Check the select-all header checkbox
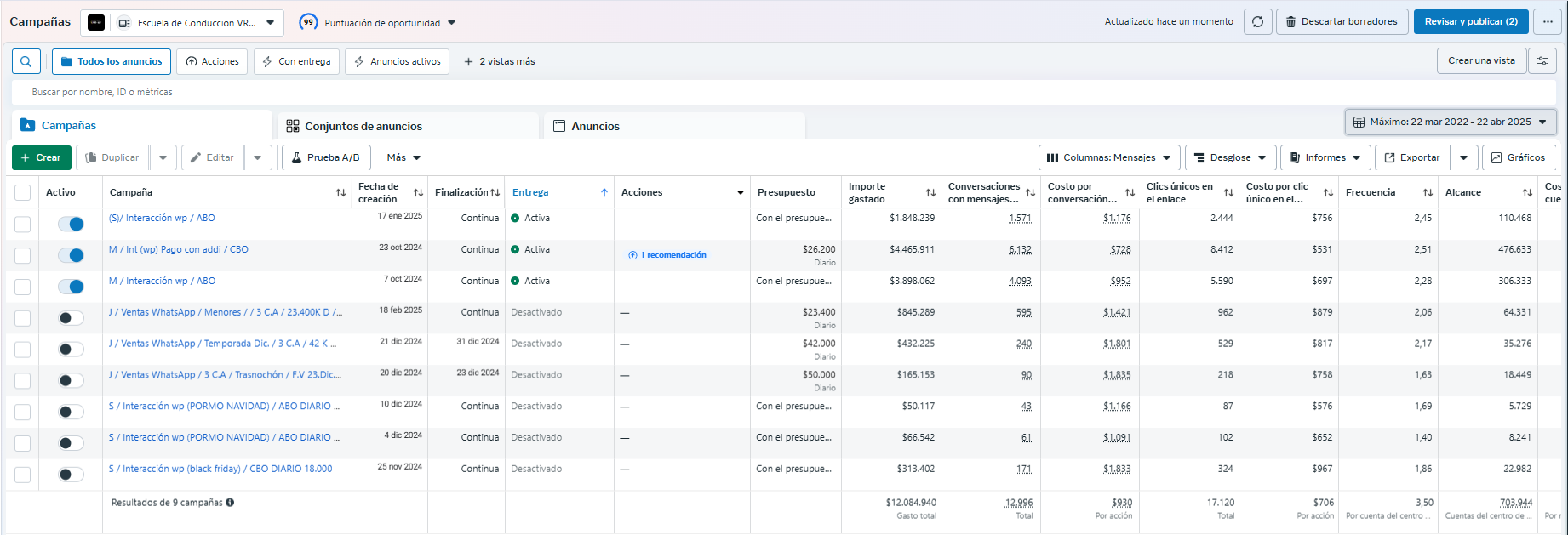 pyautogui.click(x=23, y=193)
